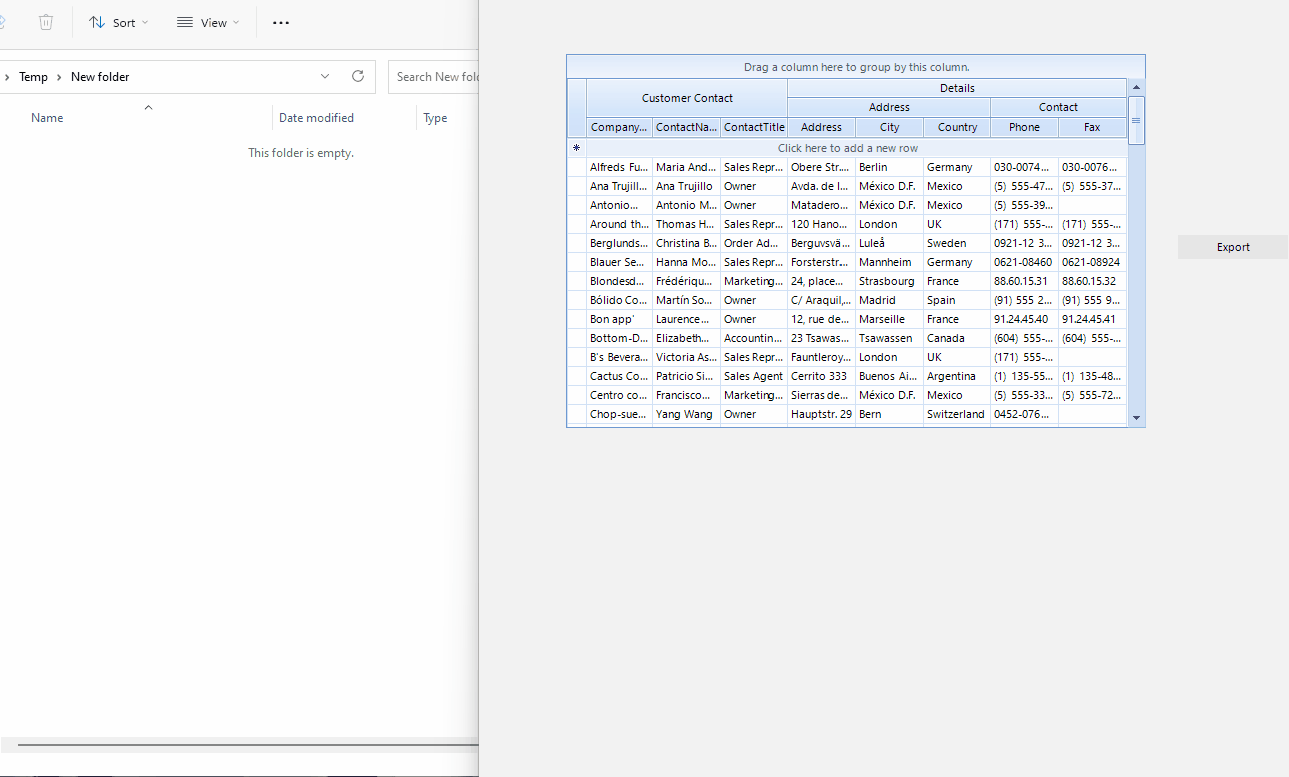Click the Country column header in grid
1289x777 pixels.
click(x=957, y=127)
